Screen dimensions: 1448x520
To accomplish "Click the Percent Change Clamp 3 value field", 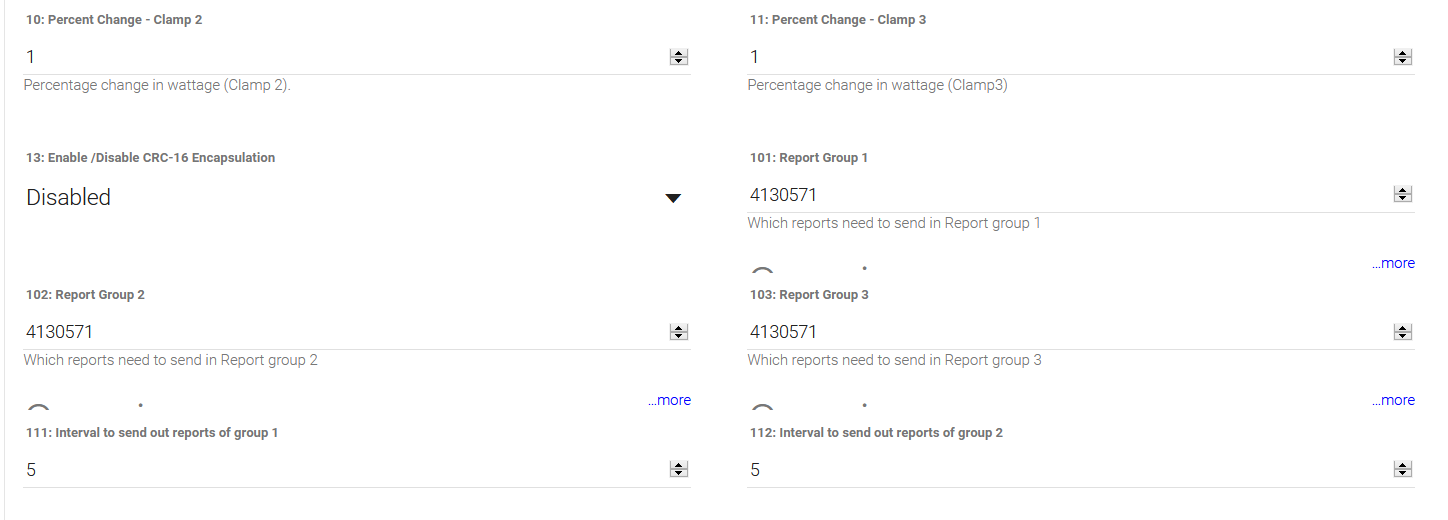I will [x=1065, y=57].
